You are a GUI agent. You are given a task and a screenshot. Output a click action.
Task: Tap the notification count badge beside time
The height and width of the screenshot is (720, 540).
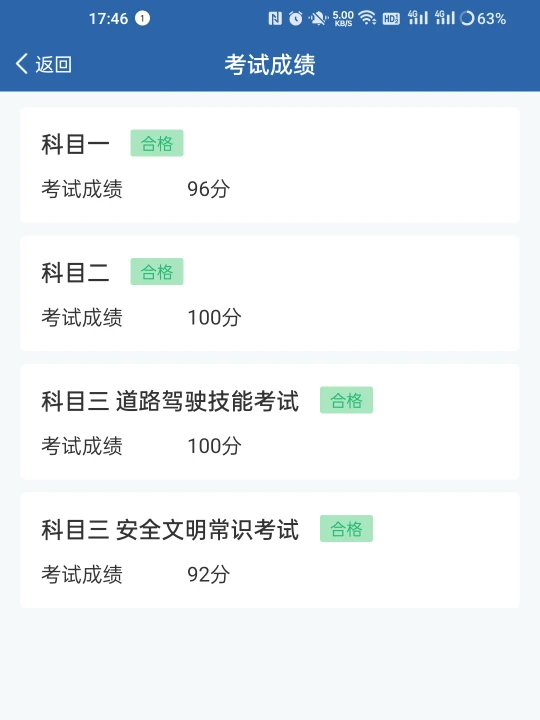[142, 18]
